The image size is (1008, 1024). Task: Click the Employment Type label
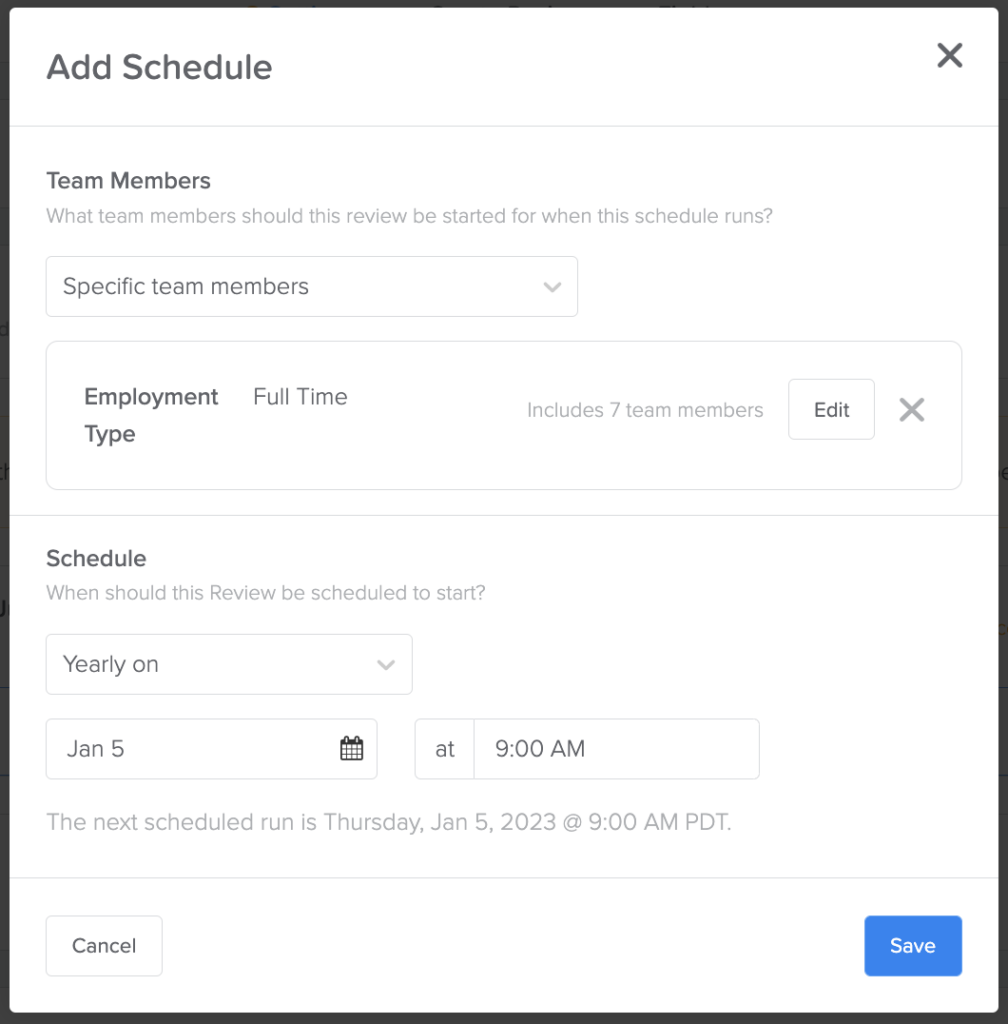(151, 414)
